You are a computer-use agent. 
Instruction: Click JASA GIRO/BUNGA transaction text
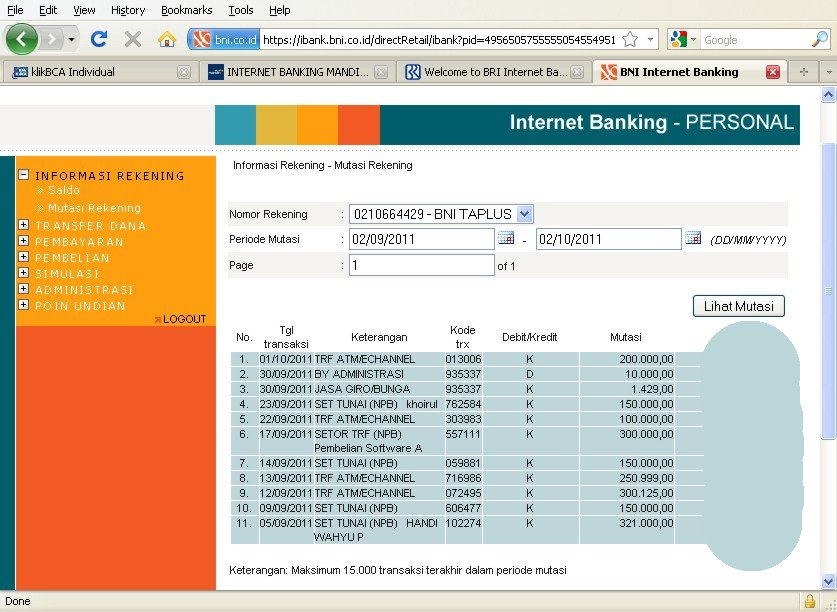[362, 389]
